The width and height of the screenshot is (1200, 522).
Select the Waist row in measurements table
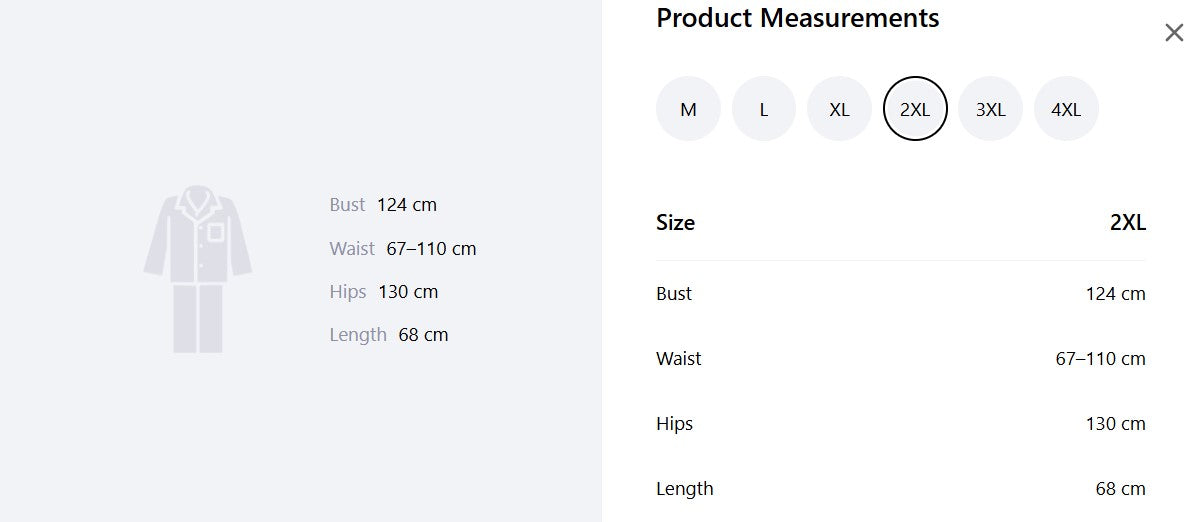pos(901,359)
